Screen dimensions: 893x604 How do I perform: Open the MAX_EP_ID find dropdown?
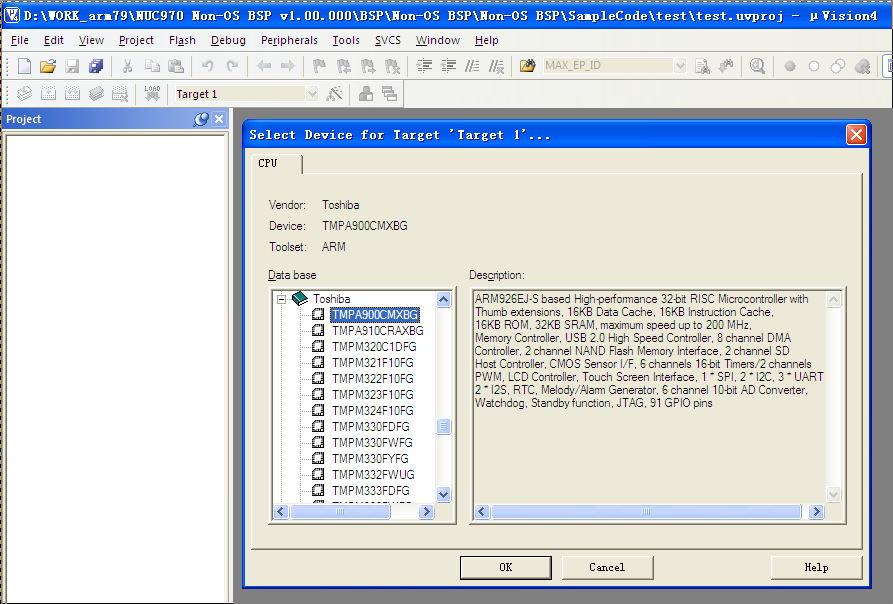pyautogui.click(x=680, y=67)
